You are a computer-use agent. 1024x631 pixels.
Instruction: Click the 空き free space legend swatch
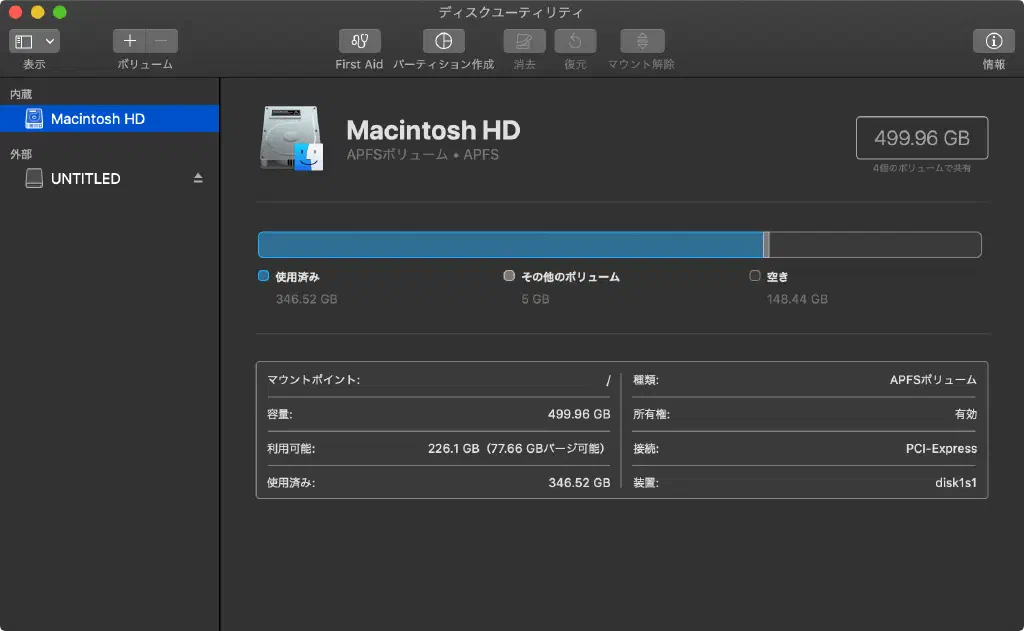[x=755, y=276]
